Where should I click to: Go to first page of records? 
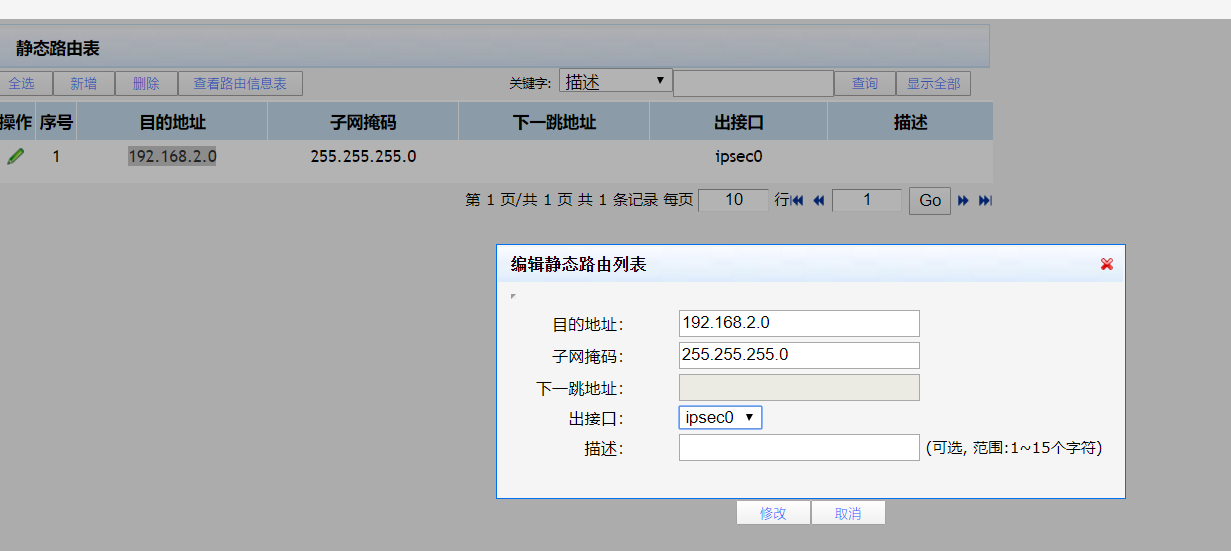[x=798, y=201]
